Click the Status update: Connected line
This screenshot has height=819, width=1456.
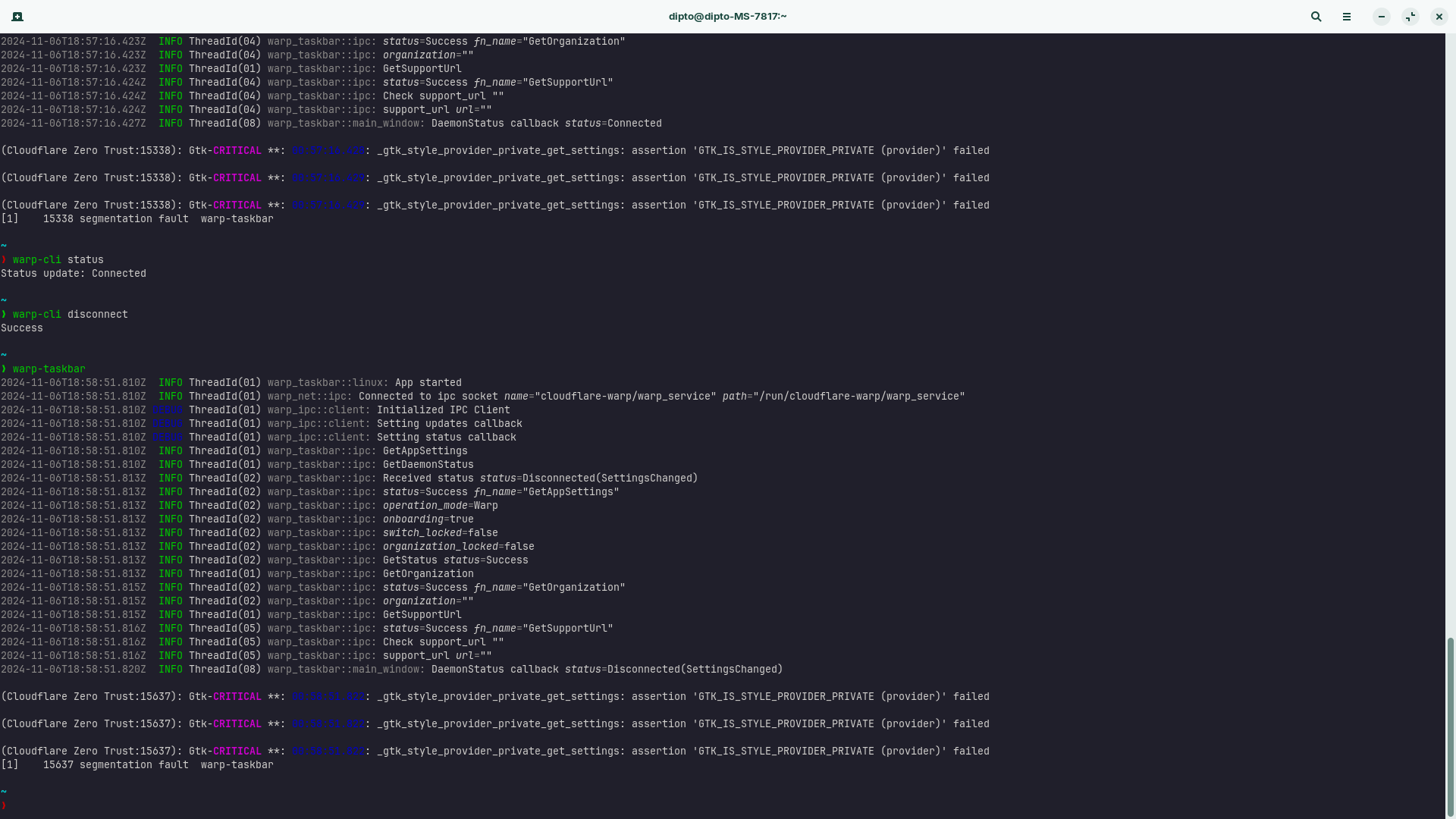tap(73, 273)
